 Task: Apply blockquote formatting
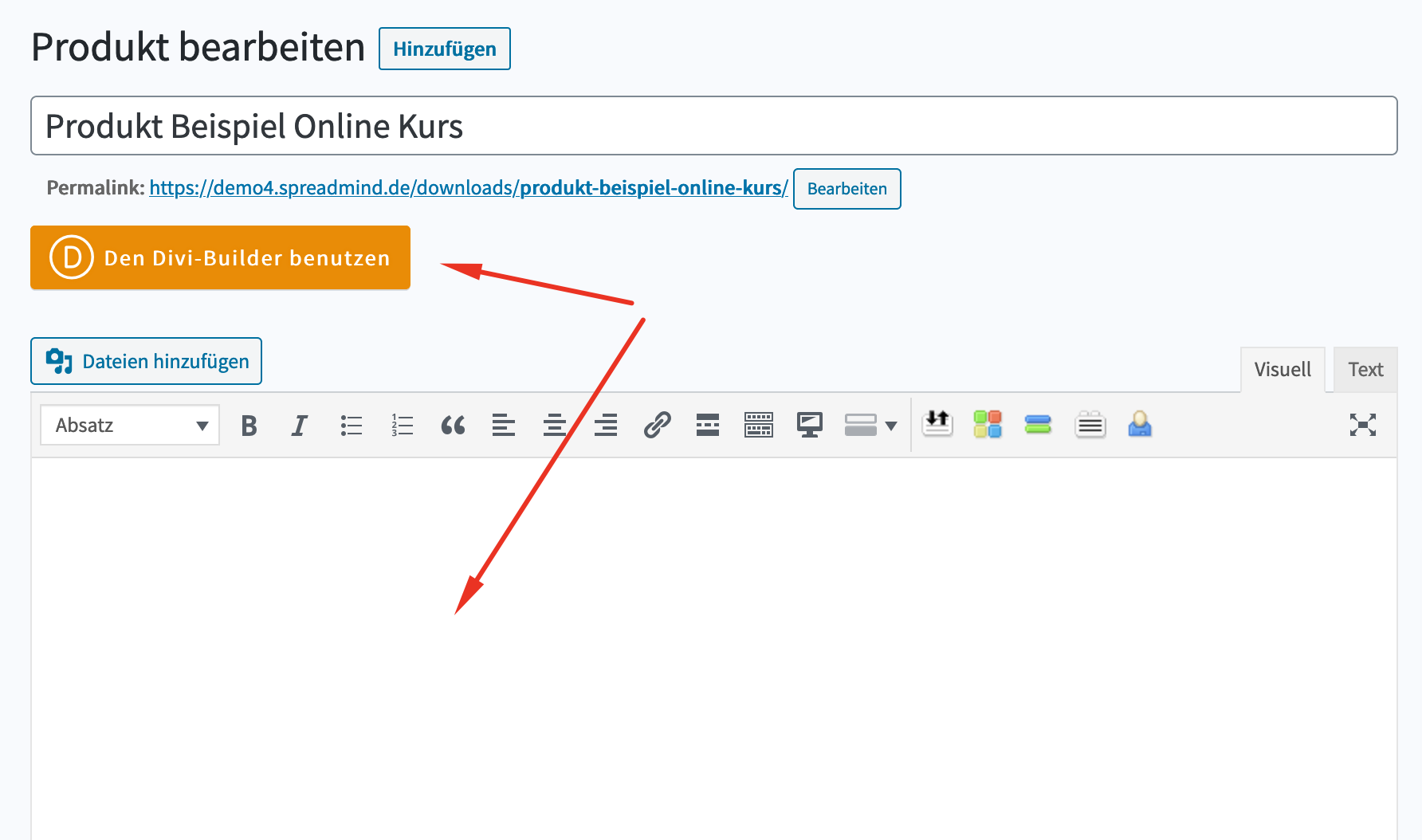tap(453, 426)
